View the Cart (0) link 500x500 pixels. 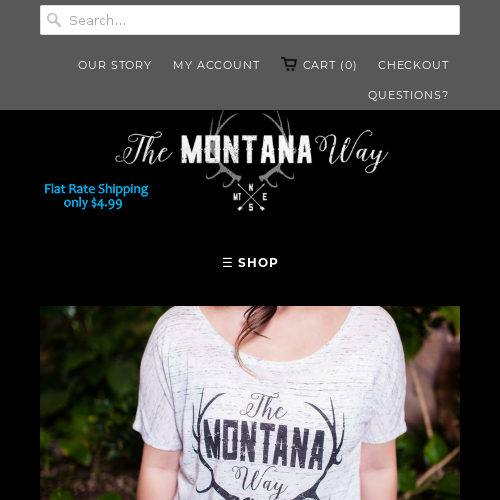[330, 65]
